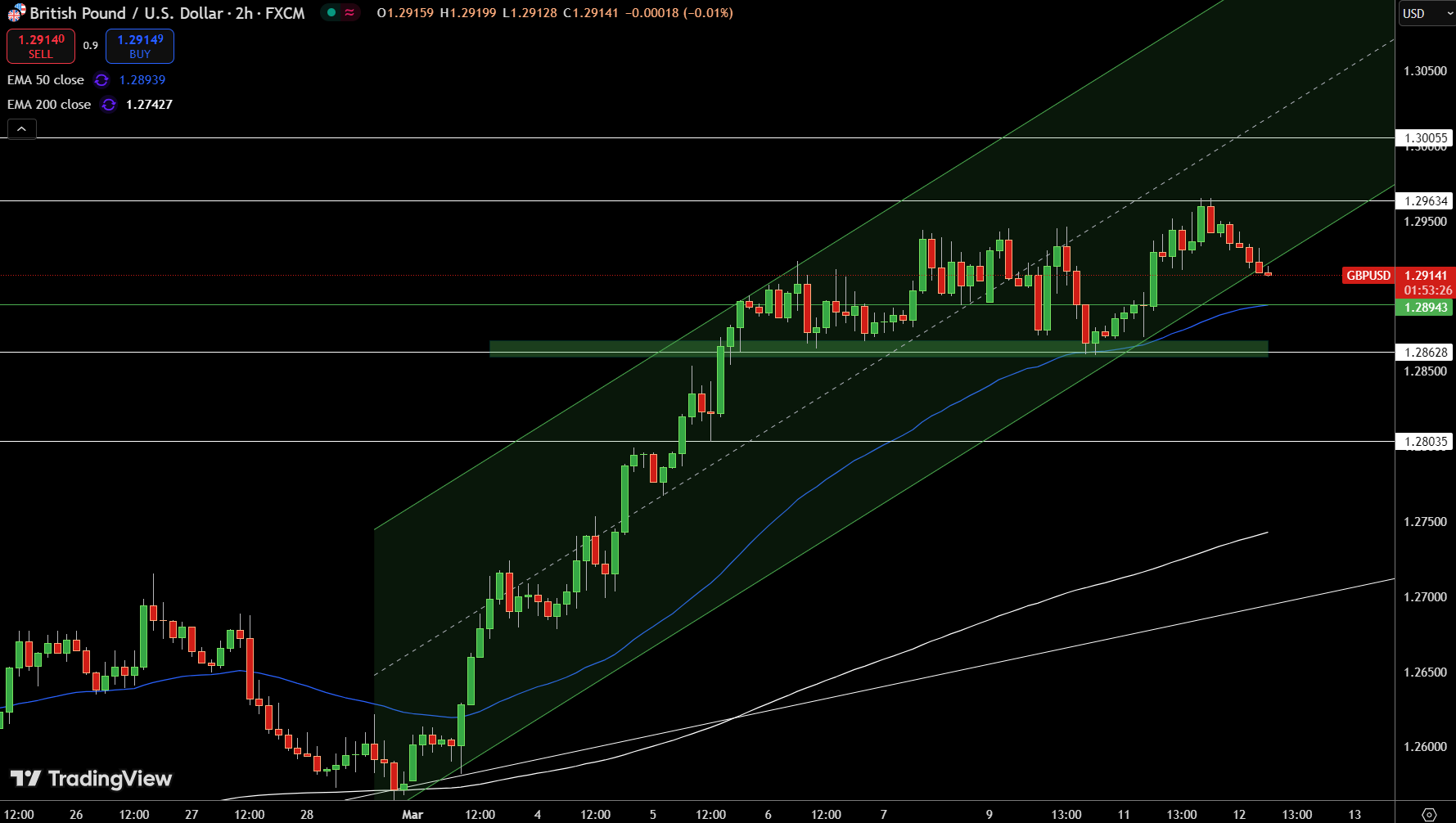Image resolution: width=1456 pixels, height=823 pixels.
Task: Click the British Pound / U.S. Dollar title
Action: [x=167, y=13]
